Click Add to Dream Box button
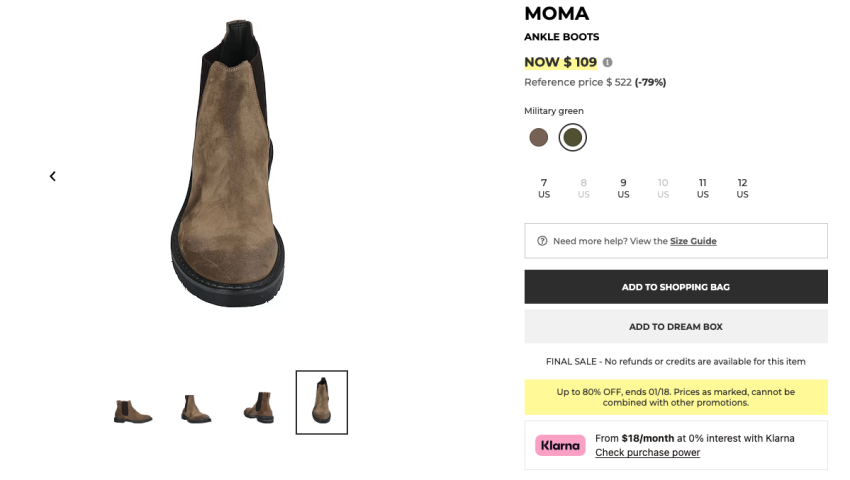The width and height of the screenshot is (850, 480). (676, 327)
